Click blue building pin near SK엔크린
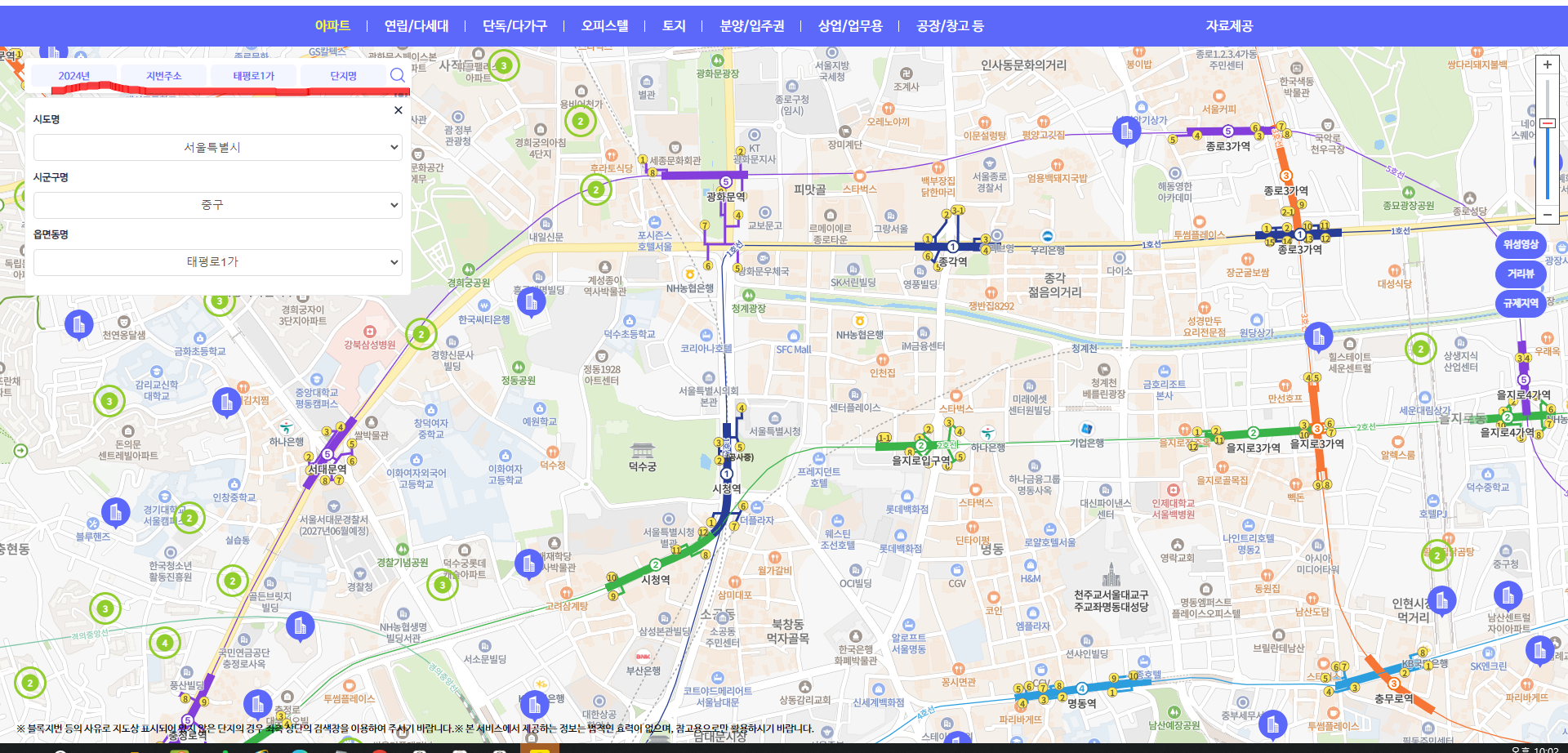 [1539, 651]
